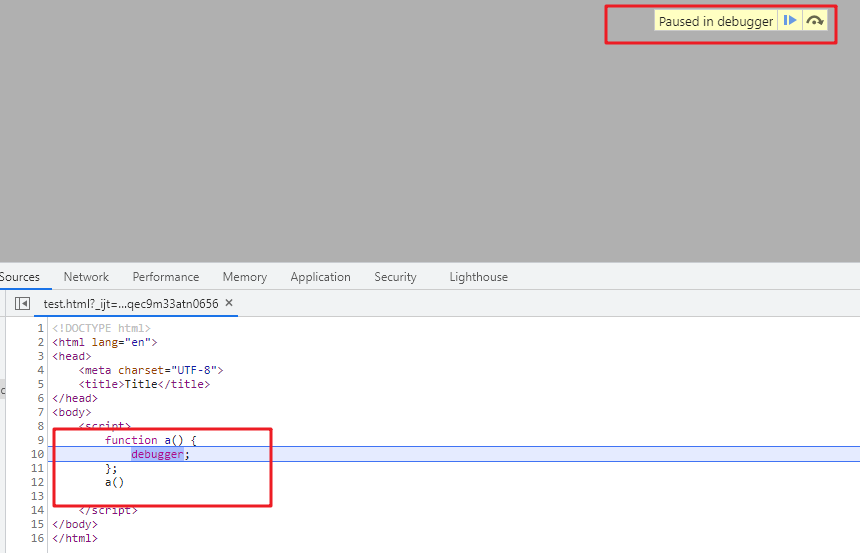Open the Network tab
The height and width of the screenshot is (553, 860).
point(86,277)
